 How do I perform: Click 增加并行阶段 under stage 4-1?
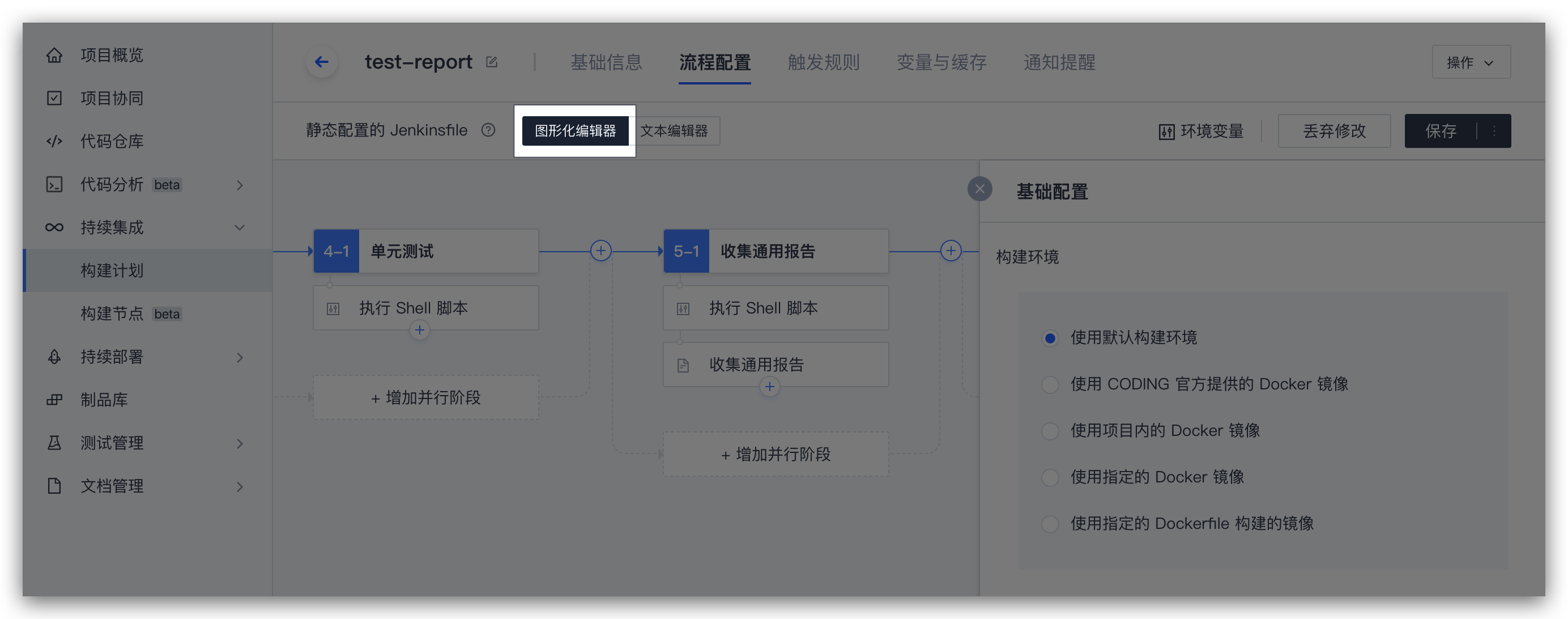click(425, 398)
